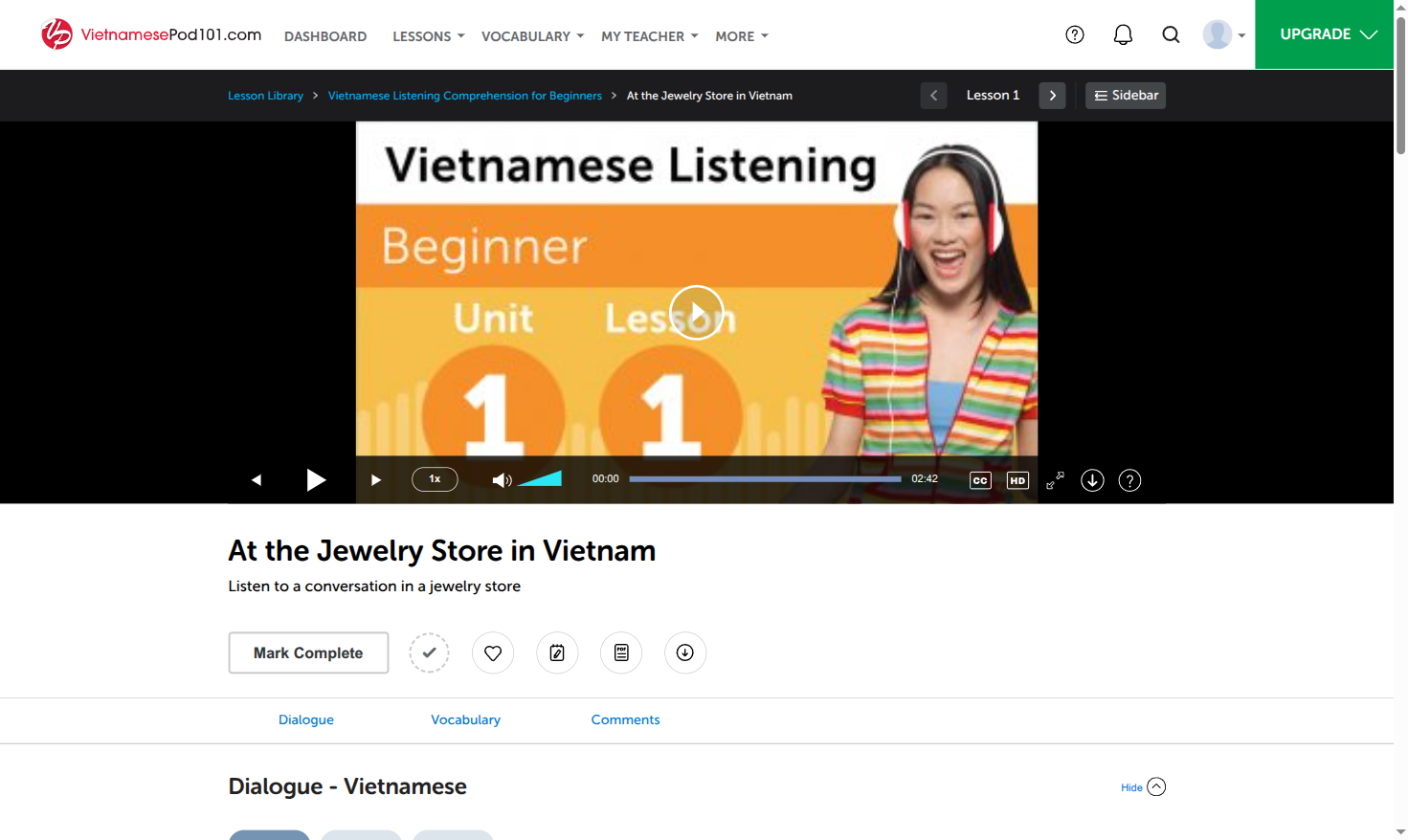Toggle CC closed captions
The width and height of the screenshot is (1408, 840).
(x=980, y=480)
